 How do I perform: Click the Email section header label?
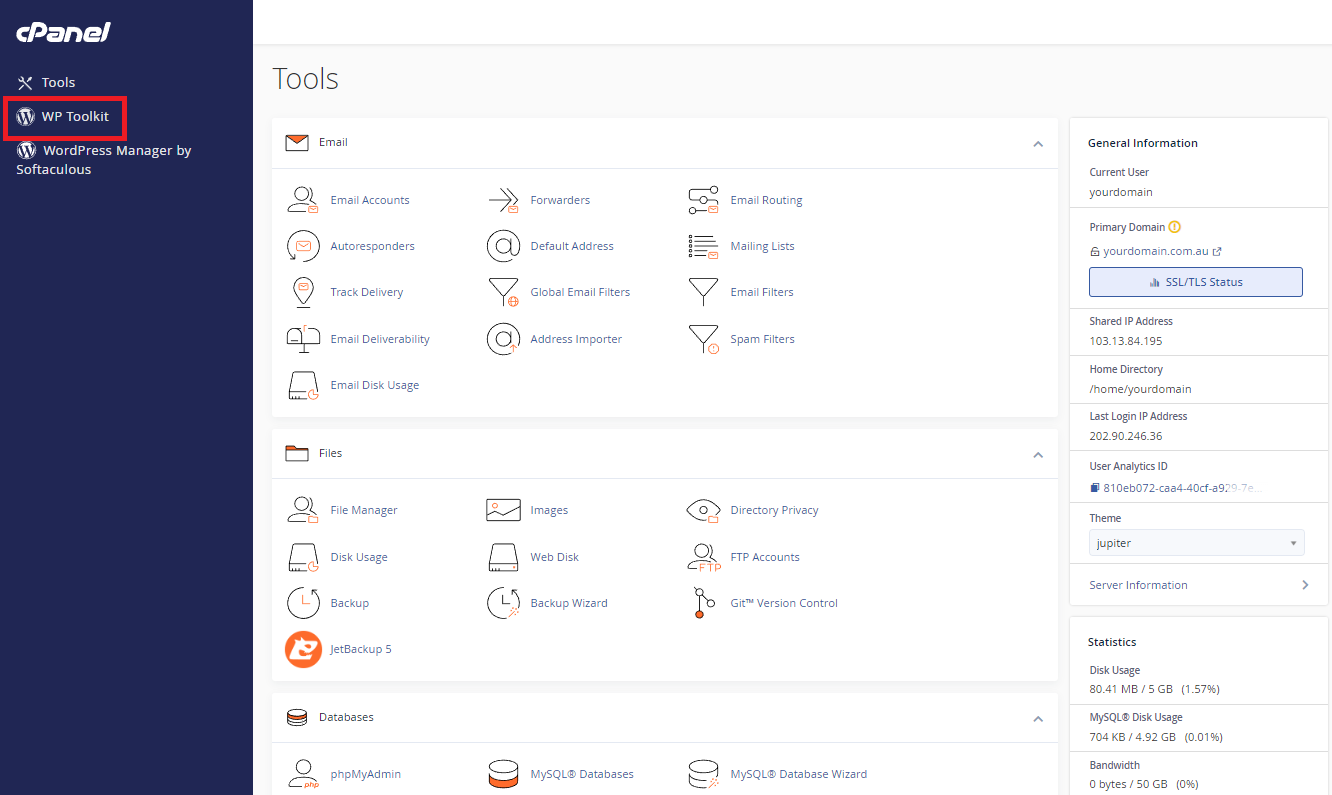click(x=333, y=142)
